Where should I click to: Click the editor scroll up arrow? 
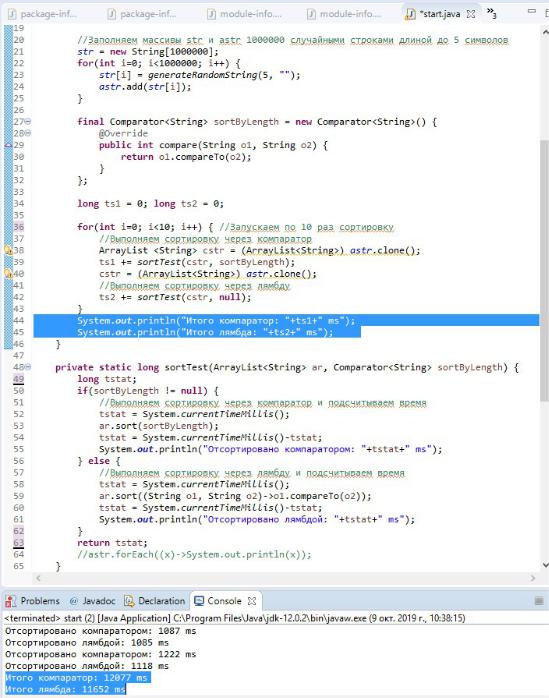(x=545, y=32)
